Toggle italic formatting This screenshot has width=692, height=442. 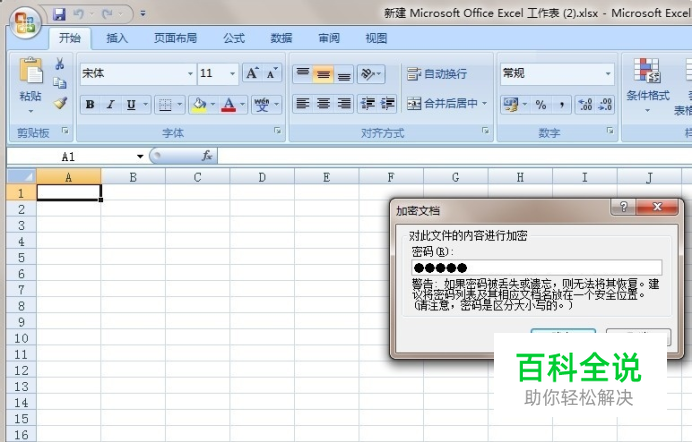tap(110, 105)
